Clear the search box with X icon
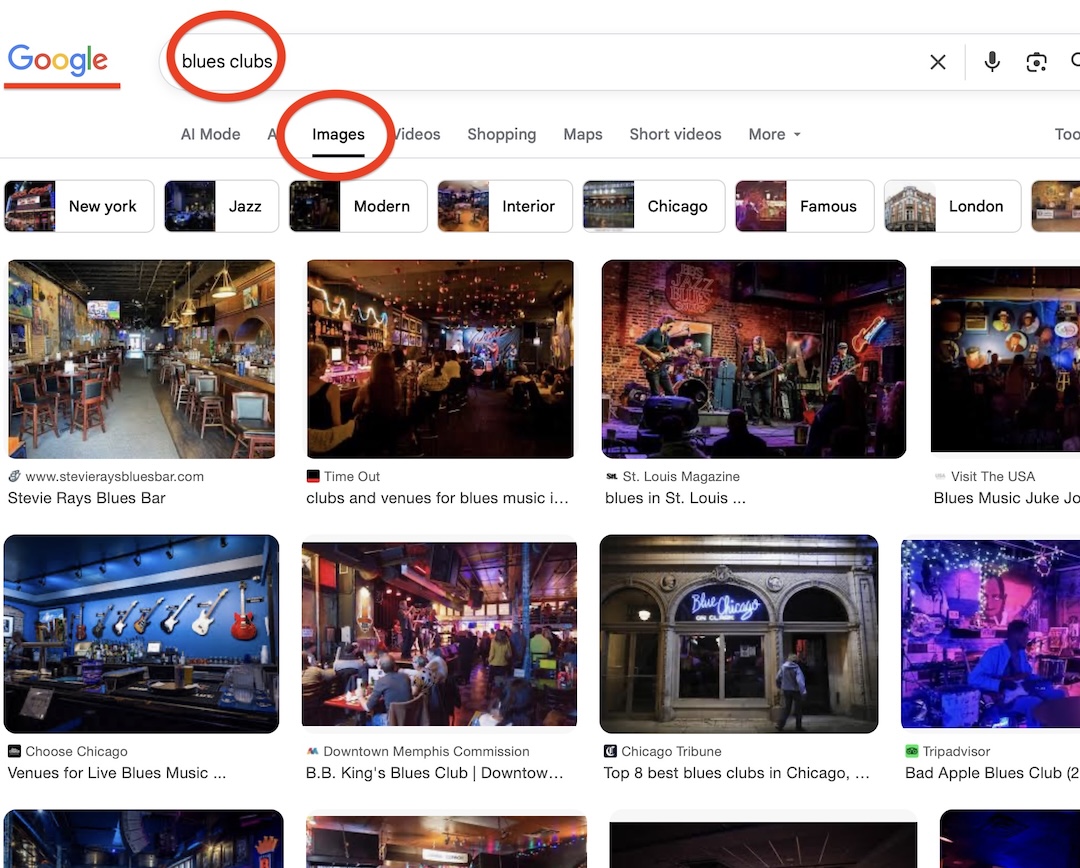 pos(937,62)
